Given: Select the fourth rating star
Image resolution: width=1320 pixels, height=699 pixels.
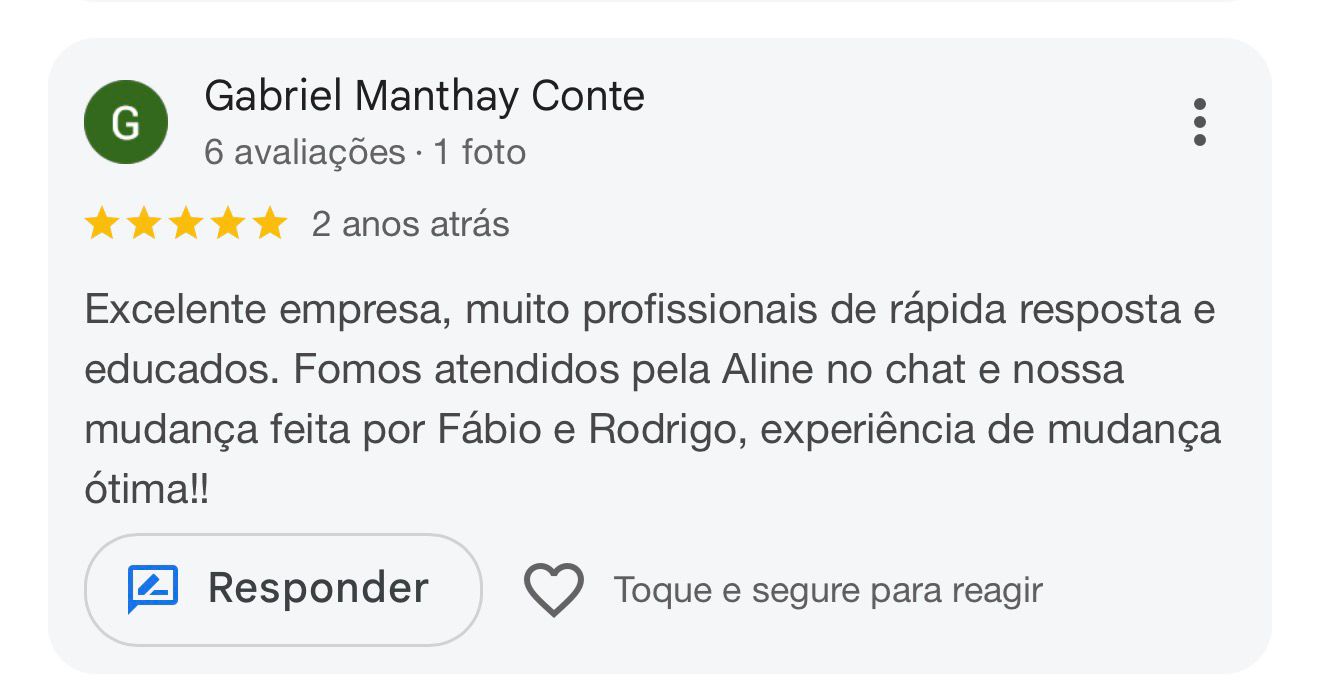Looking at the screenshot, I should click(x=226, y=224).
